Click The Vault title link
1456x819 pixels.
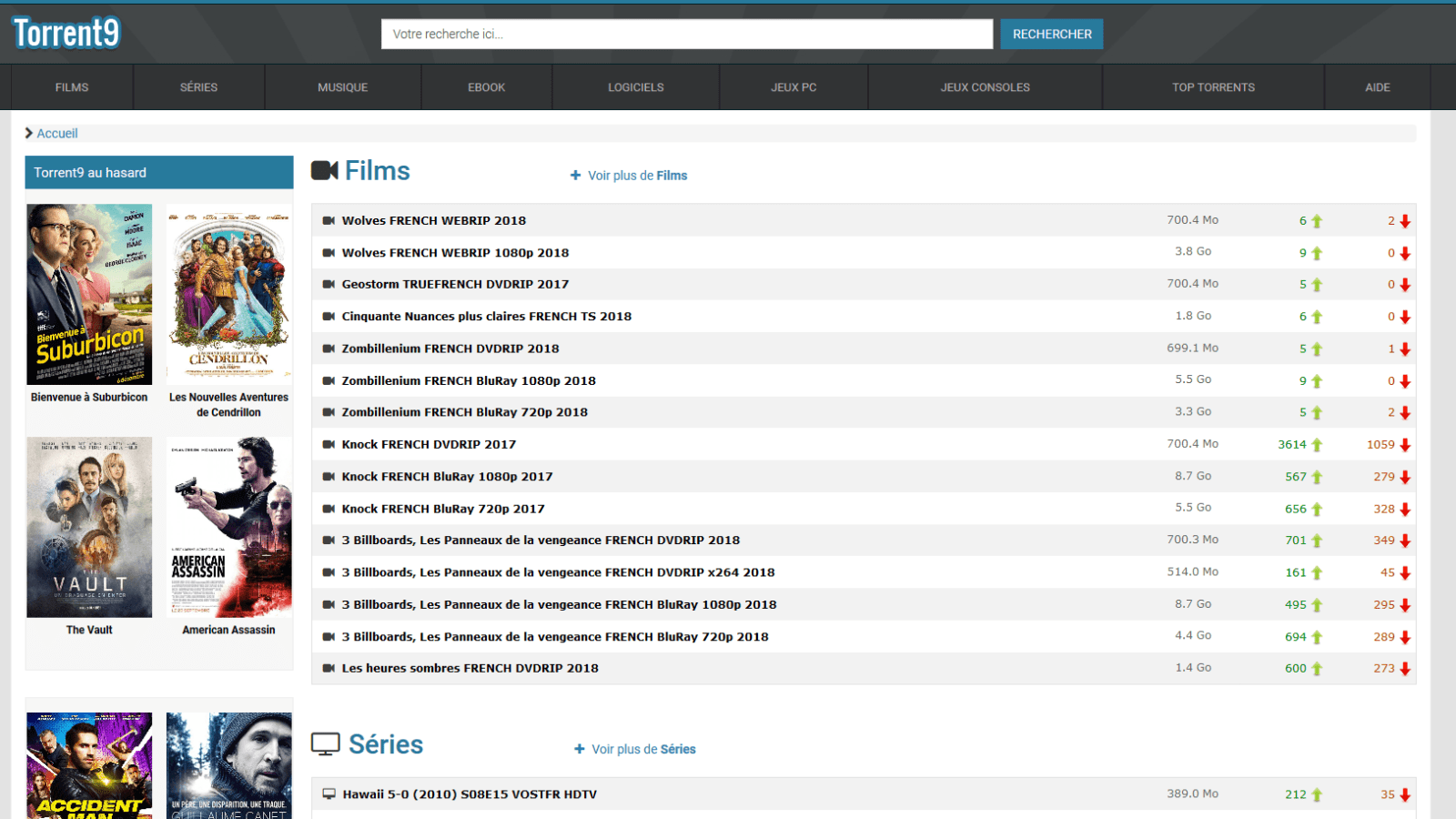(x=89, y=630)
